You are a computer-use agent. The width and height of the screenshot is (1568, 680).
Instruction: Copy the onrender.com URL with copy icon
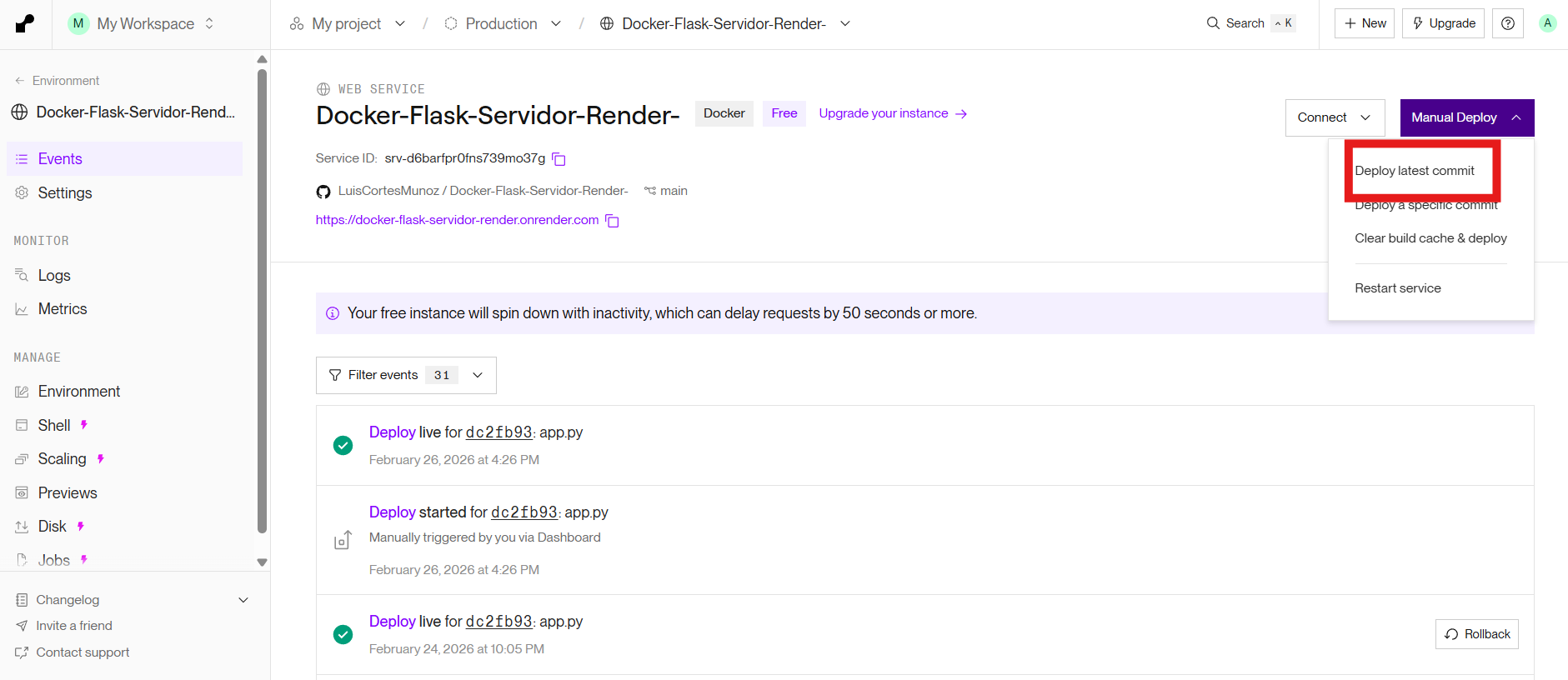pos(612,221)
